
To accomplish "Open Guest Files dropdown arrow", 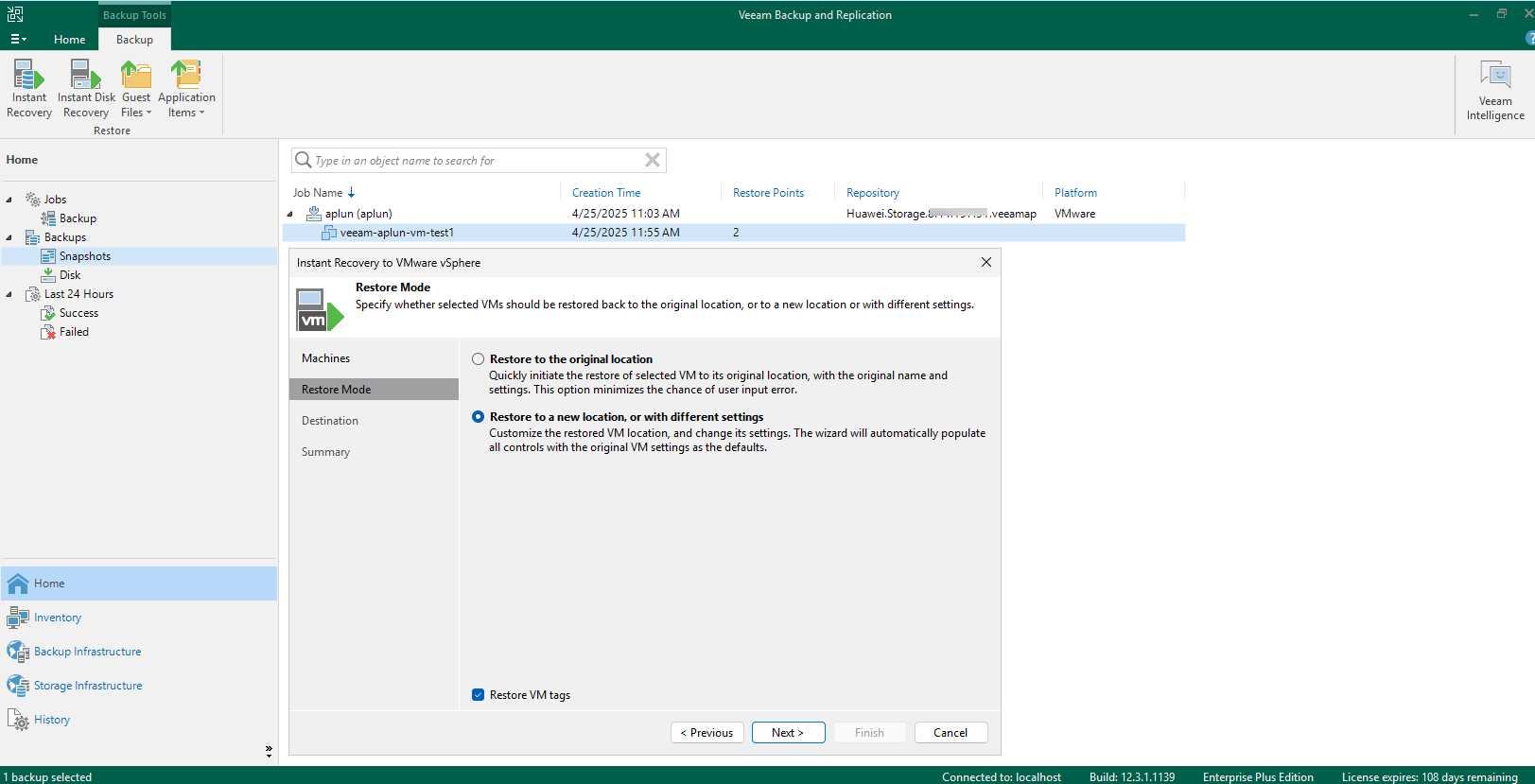I will point(148,113).
